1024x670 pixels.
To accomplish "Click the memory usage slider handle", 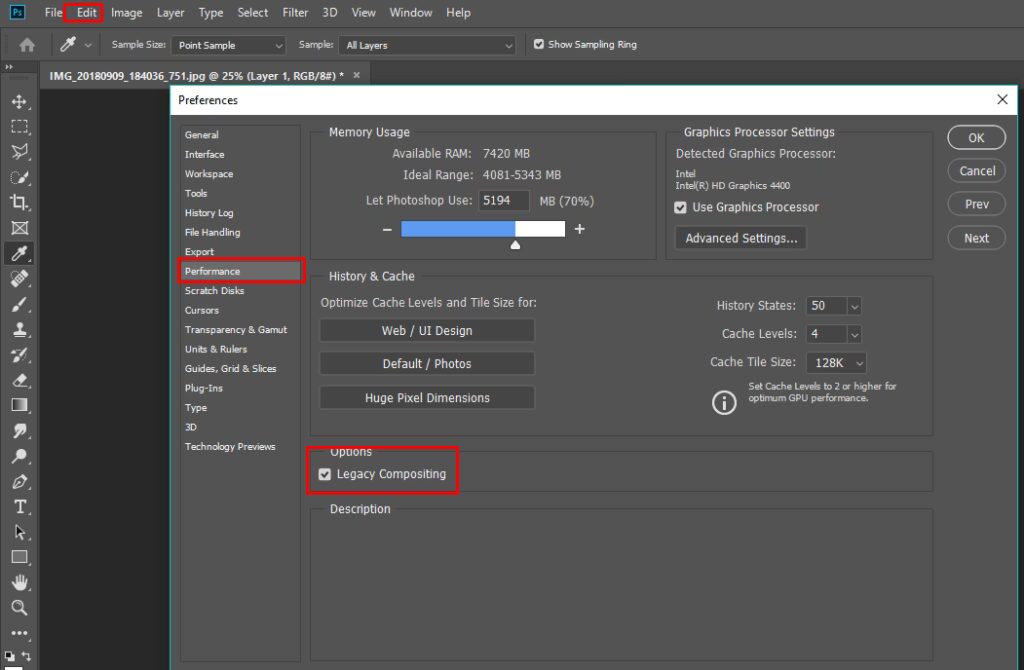I will 515,244.
